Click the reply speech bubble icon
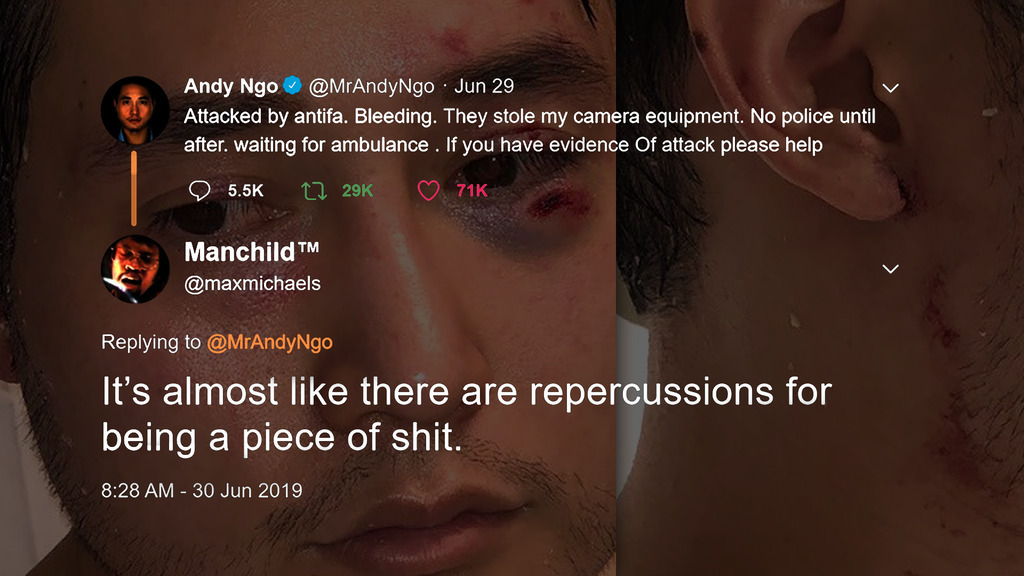Image resolution: width=1024 pixels, height=576 pixels. point(200,190)
